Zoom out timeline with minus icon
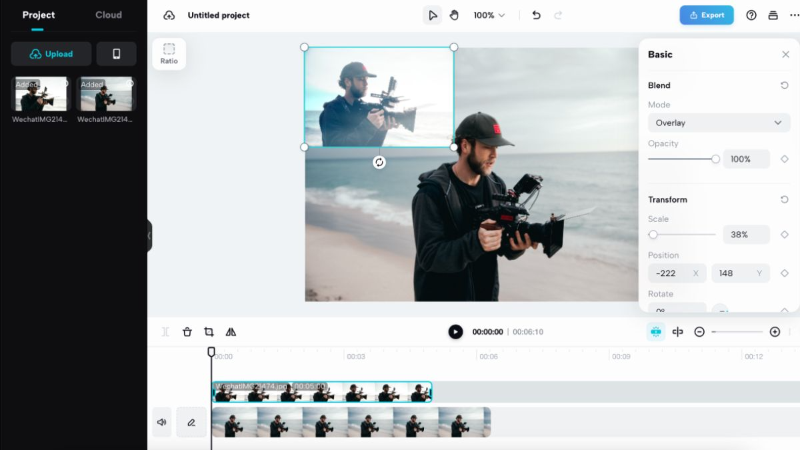 (x=699, y=332)
